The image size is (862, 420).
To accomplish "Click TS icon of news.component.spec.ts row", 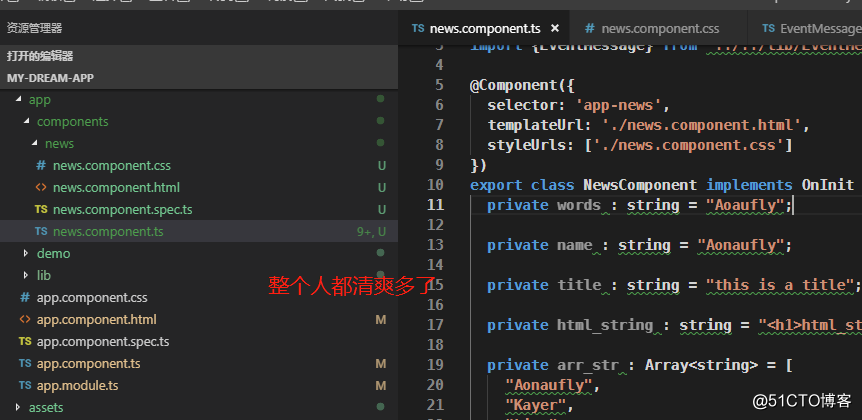I will (x=41, y=209).
